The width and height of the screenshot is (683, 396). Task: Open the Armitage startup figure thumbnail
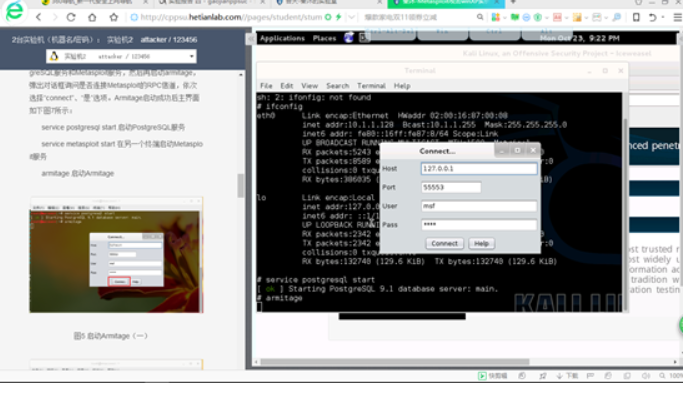point(116,255)
